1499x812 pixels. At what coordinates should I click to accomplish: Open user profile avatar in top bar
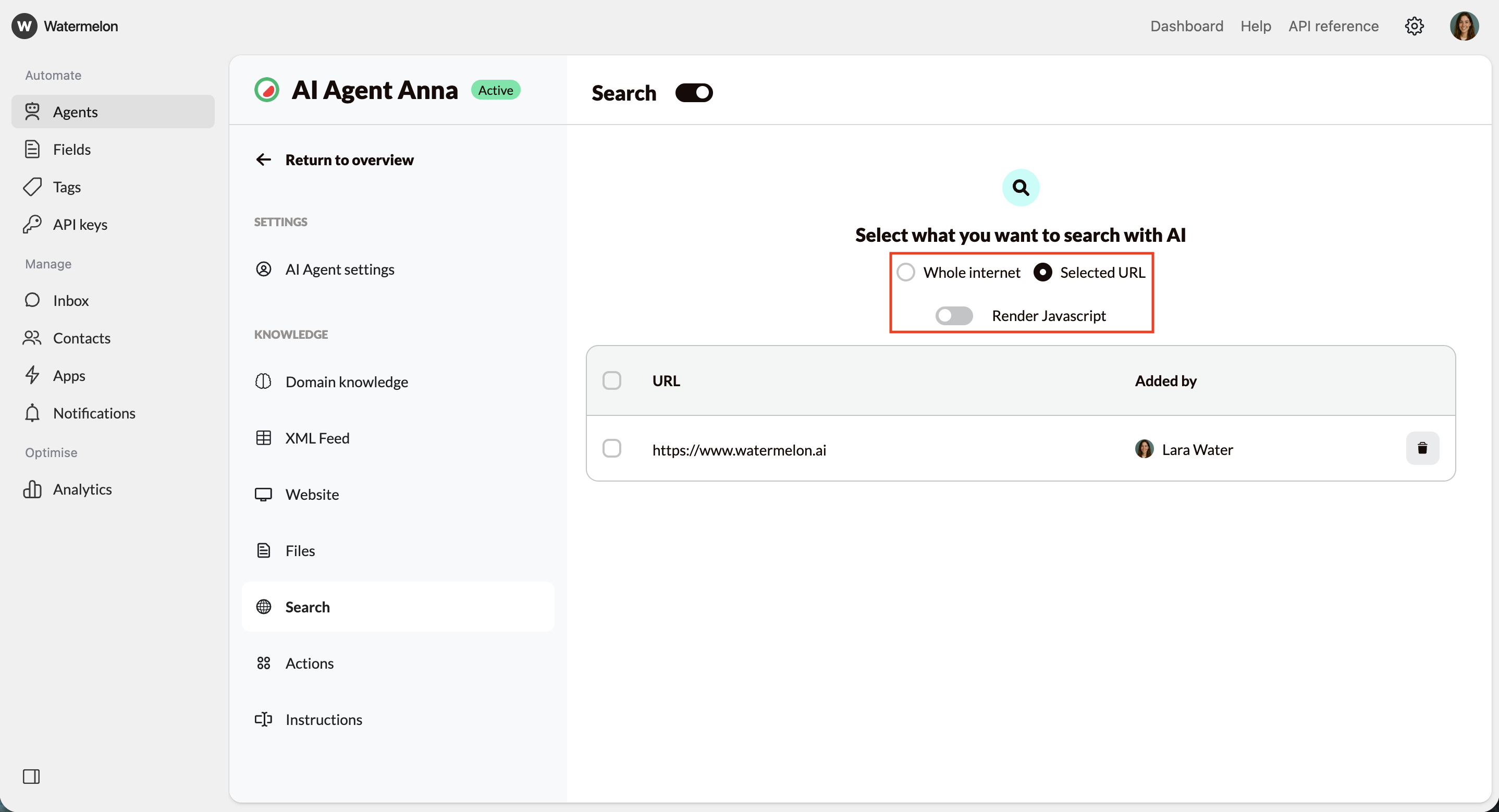(1464, 26)
